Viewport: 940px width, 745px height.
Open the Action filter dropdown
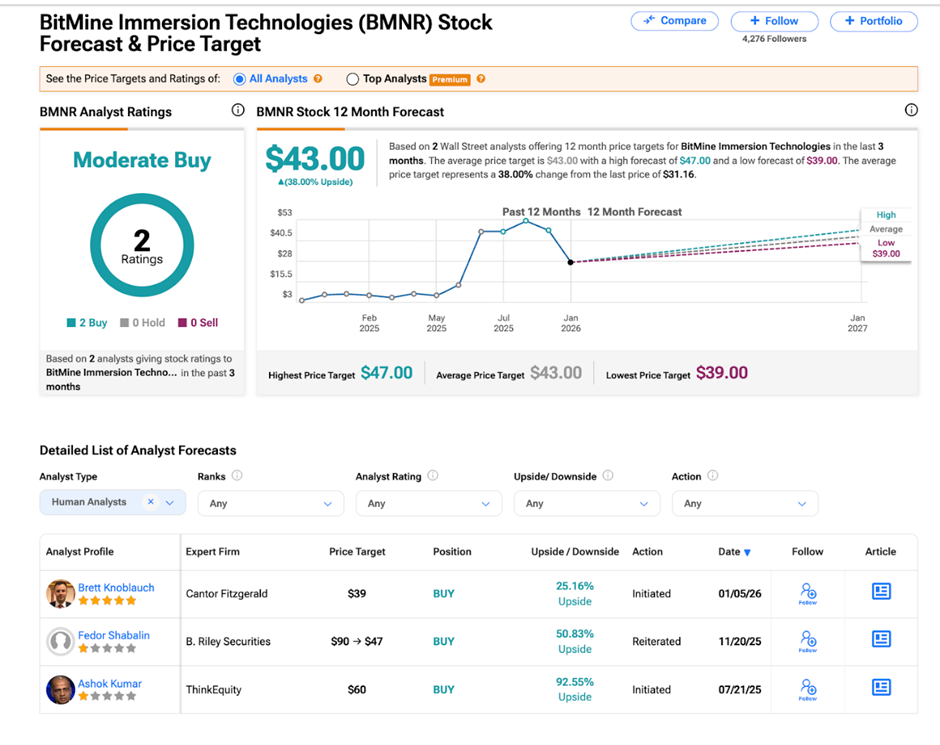coord(744,504)
